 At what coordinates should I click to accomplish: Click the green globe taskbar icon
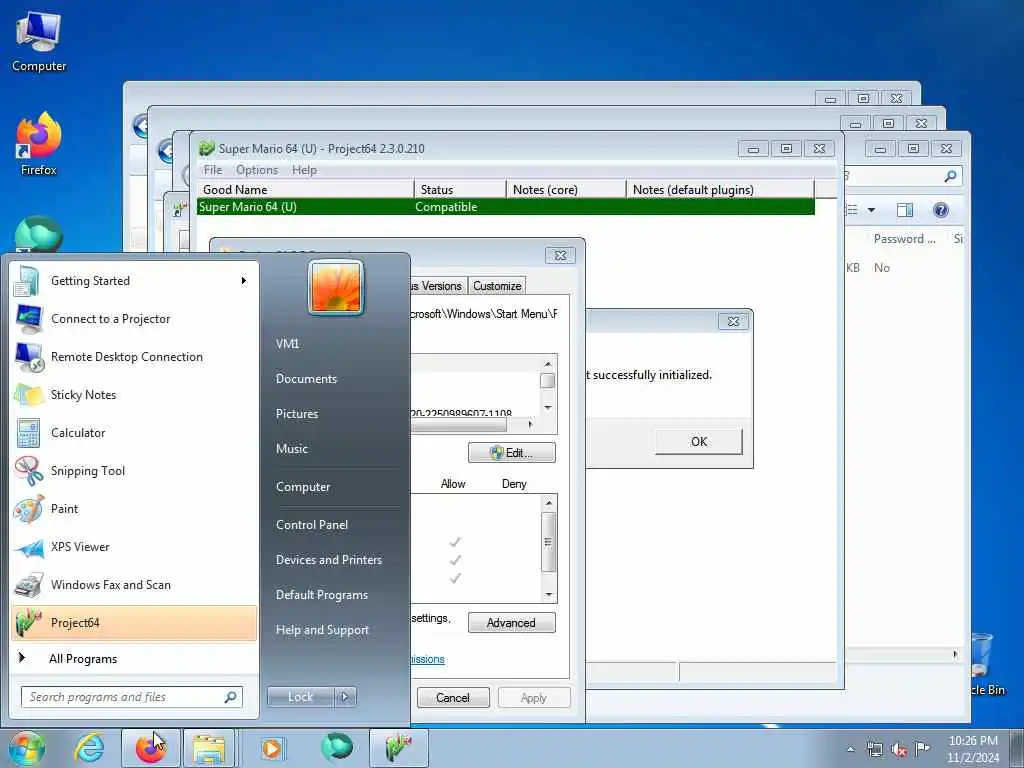tap(336, 748)
